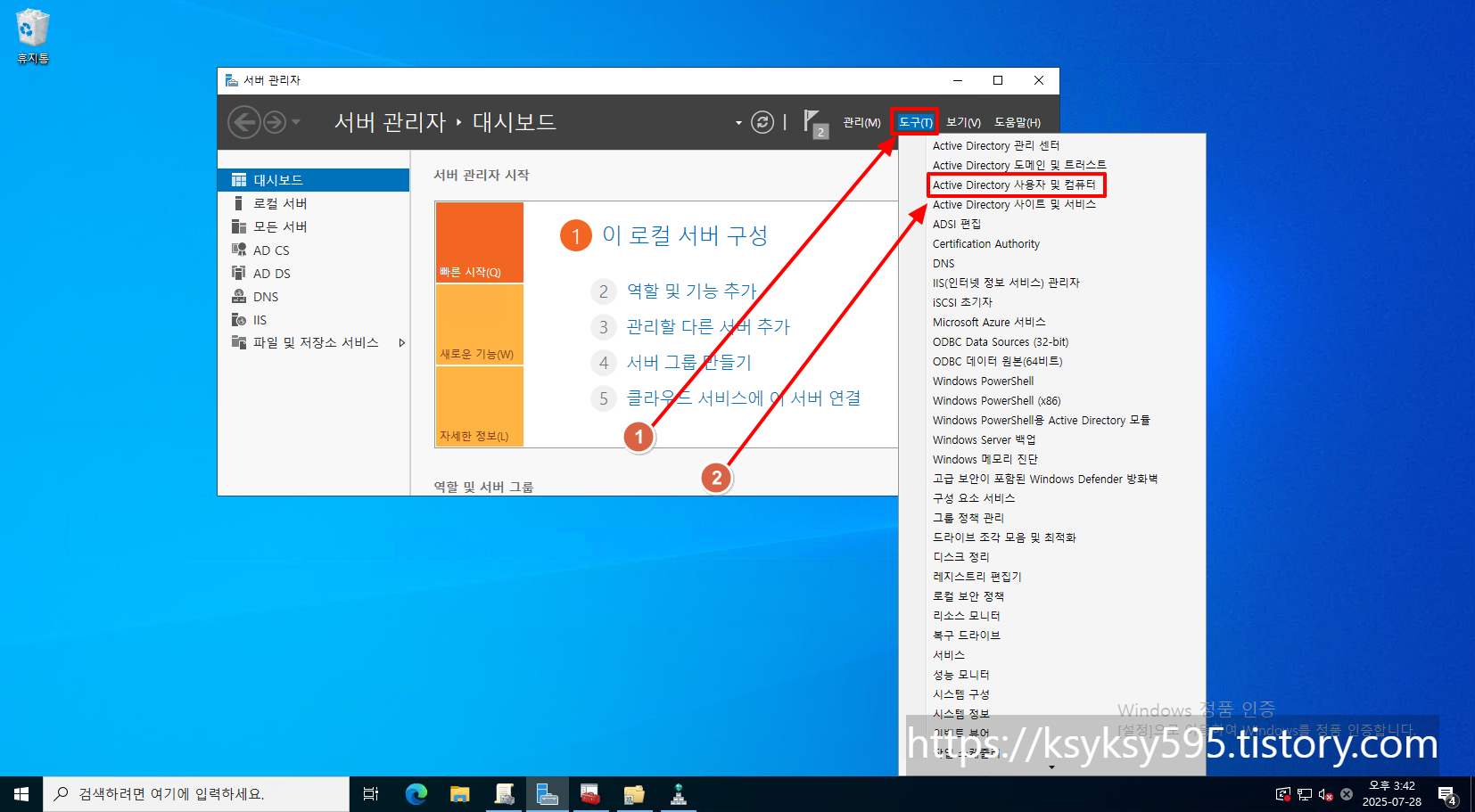Open IIS(인터넷 정보 서비스) 관리자

point(1006,283)
